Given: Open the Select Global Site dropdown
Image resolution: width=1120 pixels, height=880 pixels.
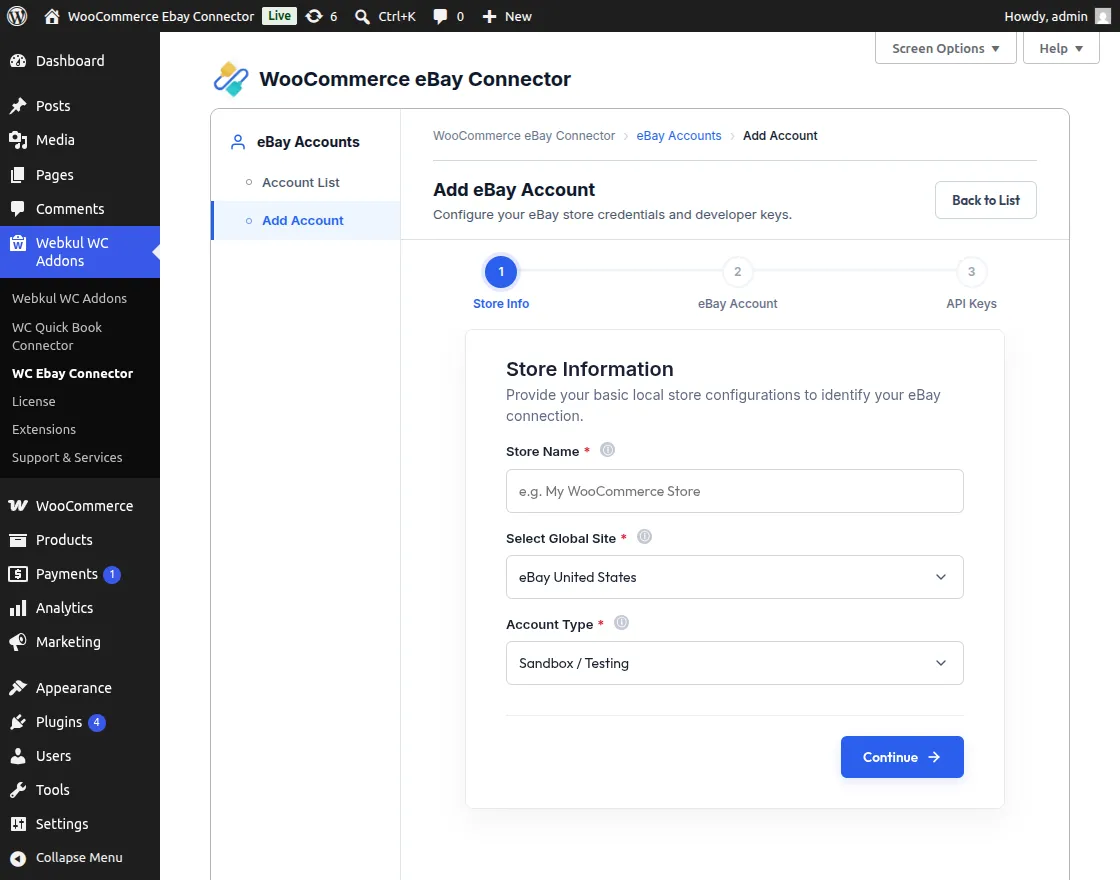Looking at the screenshot, I should point(734,577).
